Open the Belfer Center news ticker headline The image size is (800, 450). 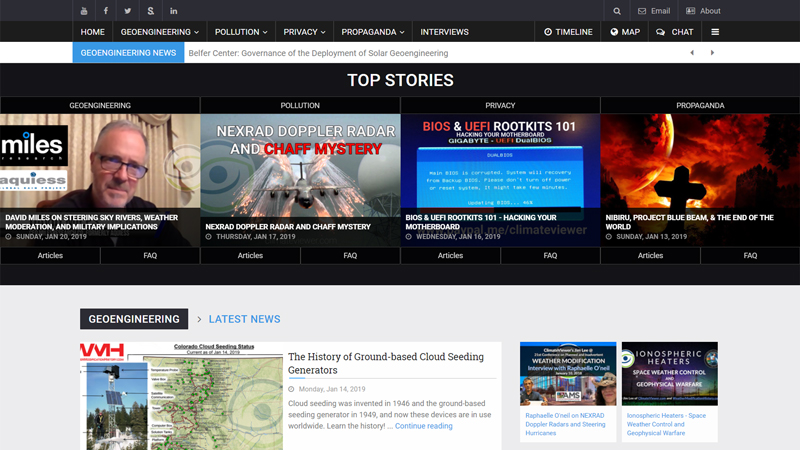(x=318, y=53)
